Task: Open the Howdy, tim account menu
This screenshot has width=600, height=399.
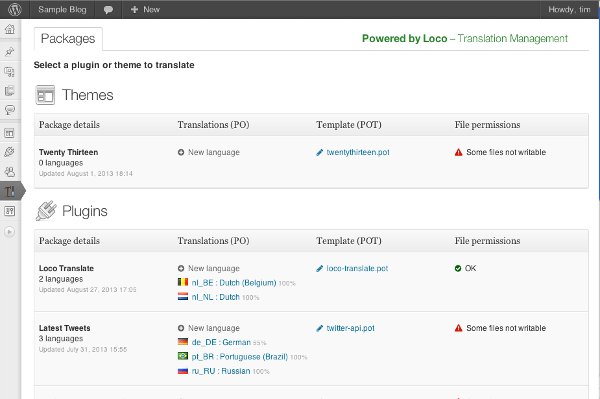Action: [569, 10]
